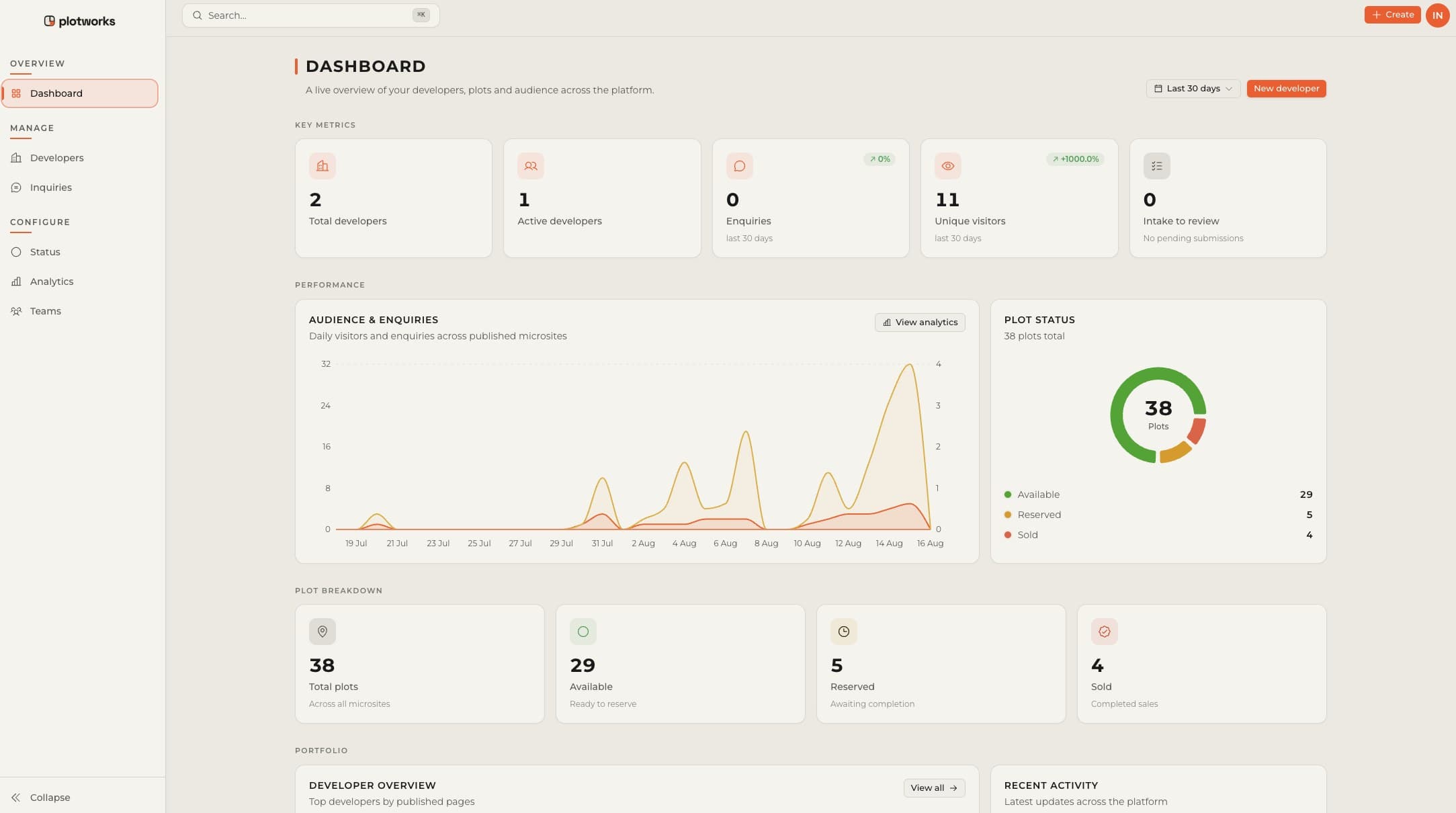Click the Reserved plots clock icon

click(844, 632)
